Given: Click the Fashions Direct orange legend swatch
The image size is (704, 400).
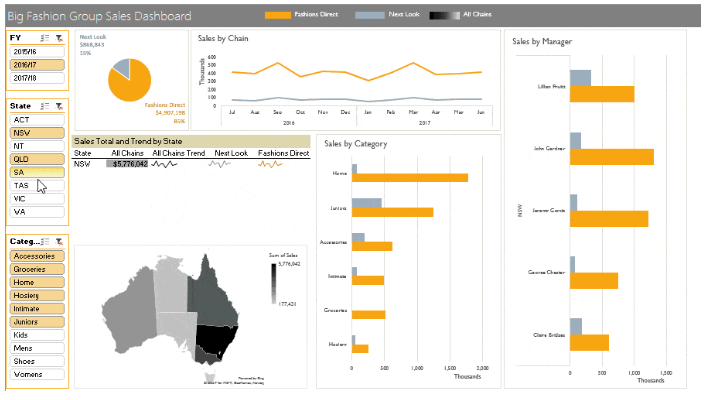Looking at the screenshot, I should [x=277, y=15].
